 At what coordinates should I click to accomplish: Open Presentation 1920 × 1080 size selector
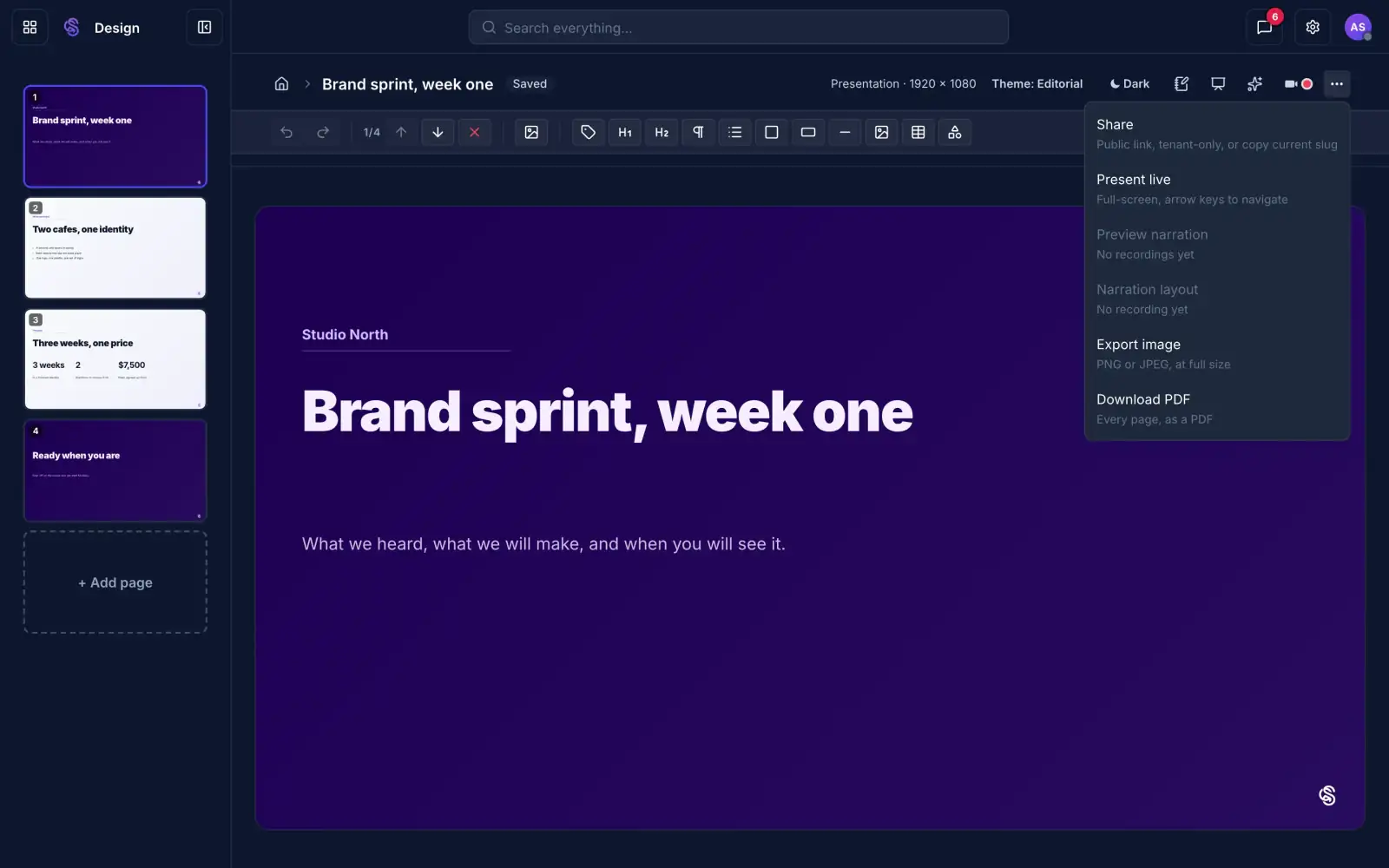tap(903, 84)
